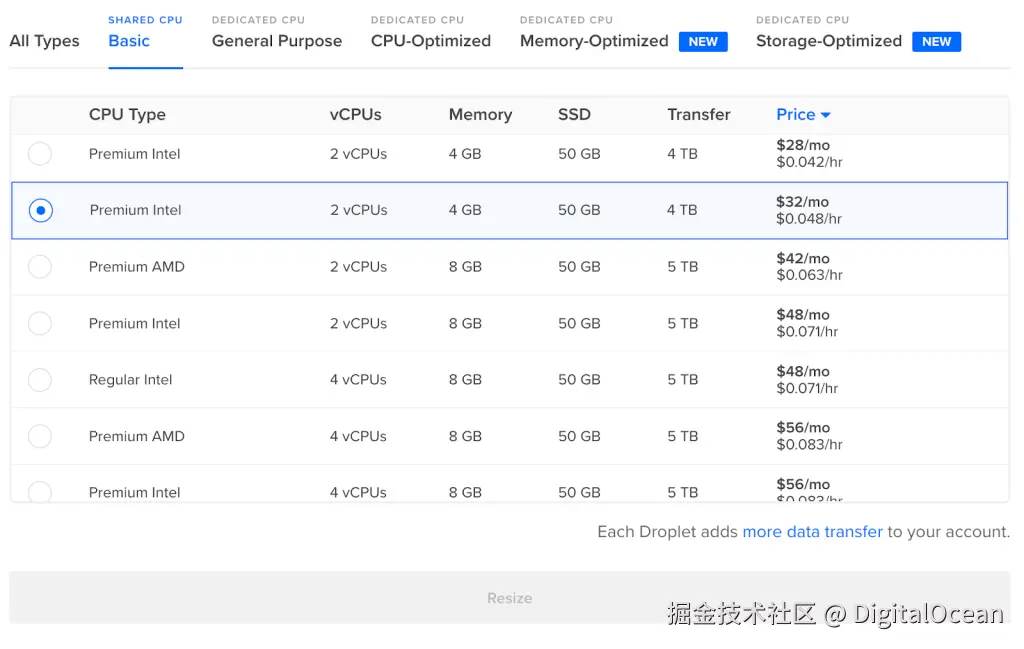Select the bottom Premium Intel 4 vCPUs radio
The width and height of the screenshot is (1024, 649).
[39, 491]
